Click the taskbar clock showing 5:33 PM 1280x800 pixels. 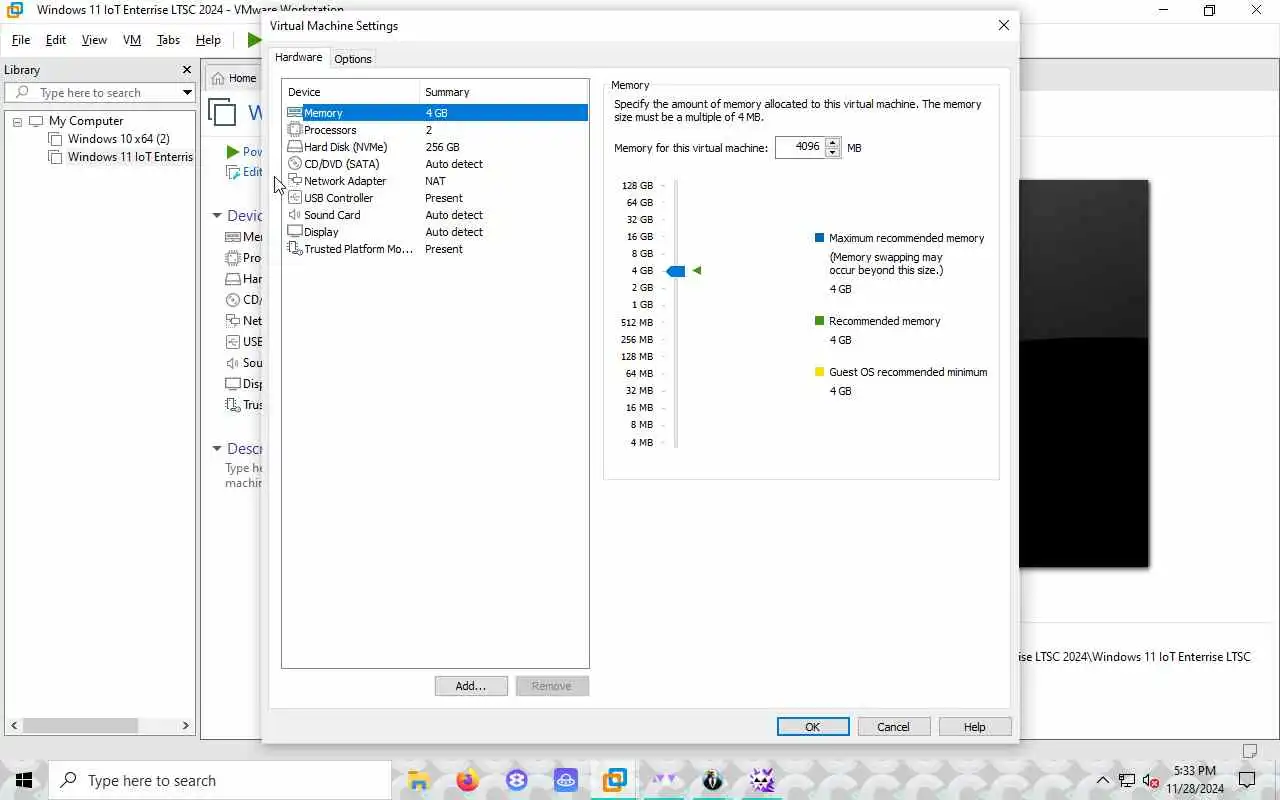click(1194, 780)
